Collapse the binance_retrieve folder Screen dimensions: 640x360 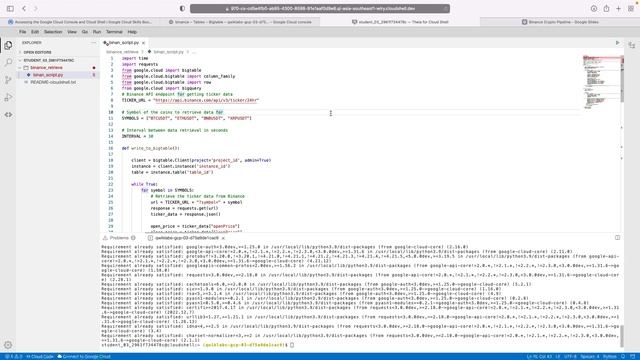46,67
